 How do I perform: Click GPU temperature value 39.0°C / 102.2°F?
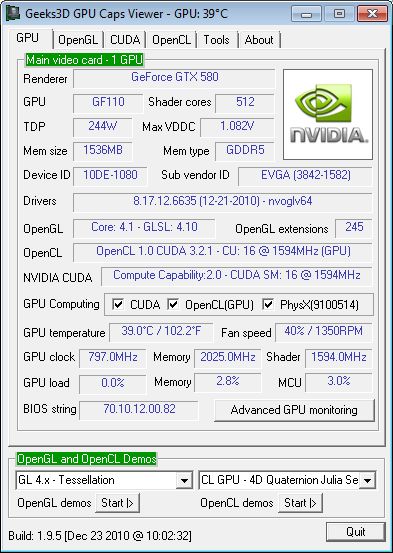click(161, 332)
